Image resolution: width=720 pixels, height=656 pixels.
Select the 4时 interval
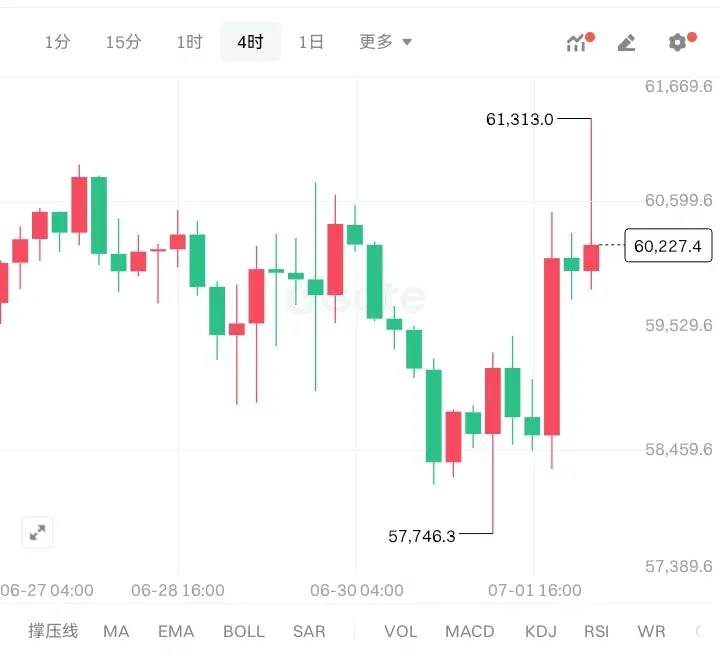pyautogui.click(x=250, y=42)
